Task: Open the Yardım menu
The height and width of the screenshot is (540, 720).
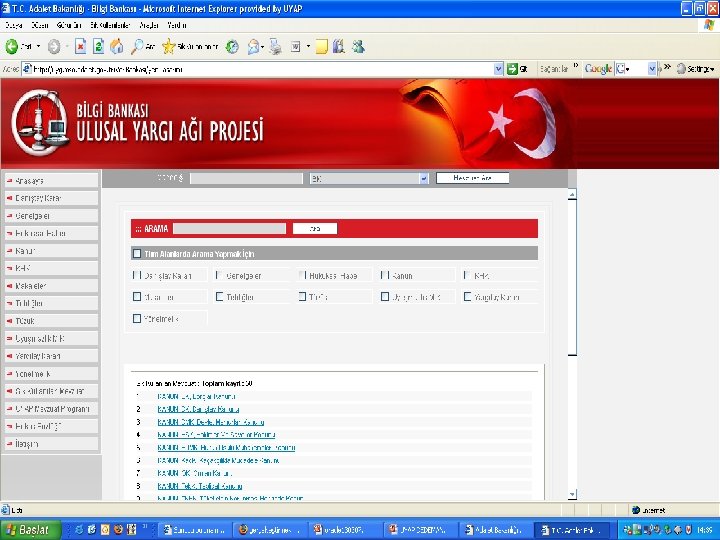Action: pos(177,25)
